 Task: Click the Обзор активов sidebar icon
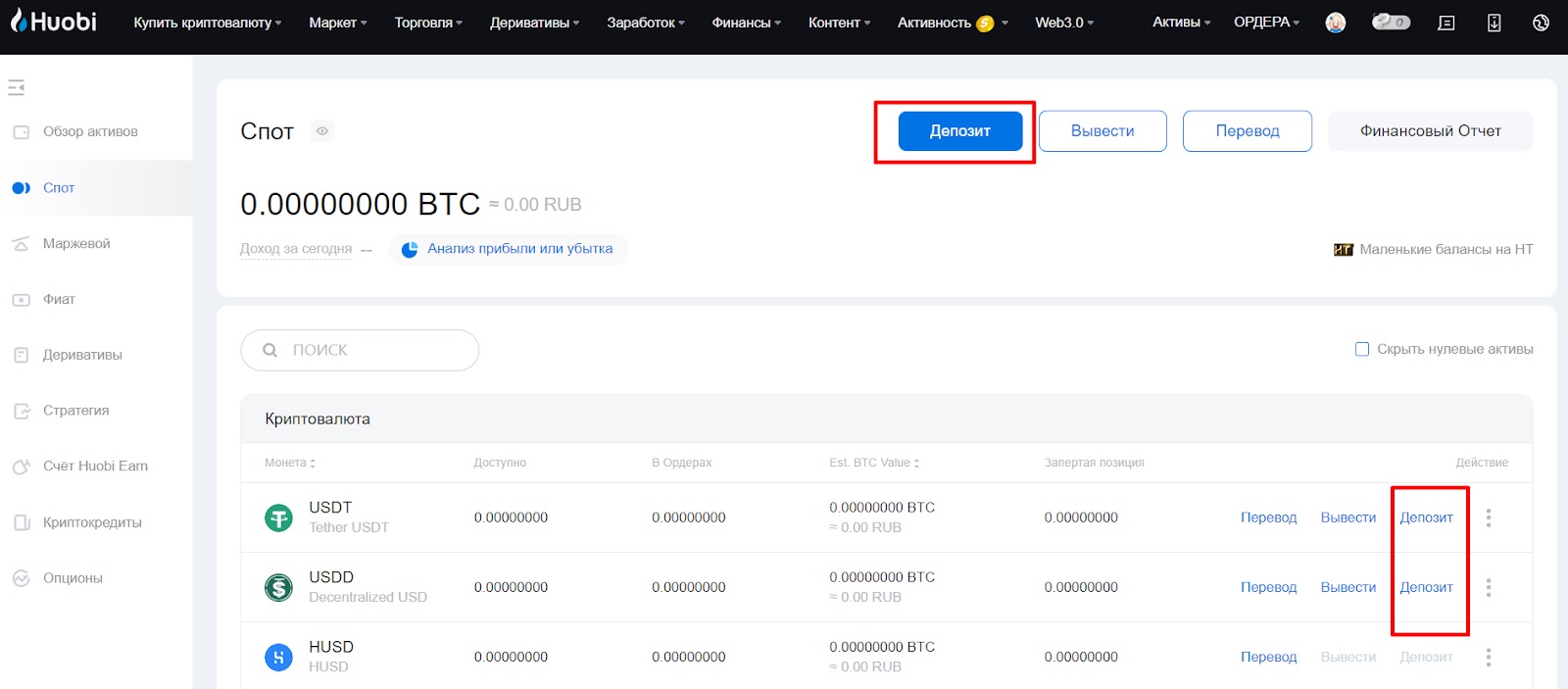point(21,132)
